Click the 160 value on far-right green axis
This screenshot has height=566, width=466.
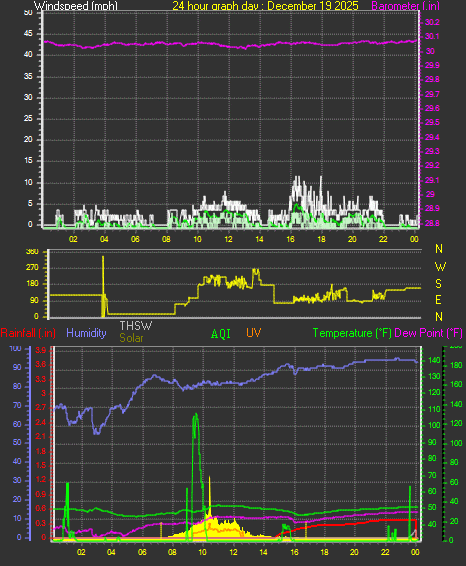456,384
